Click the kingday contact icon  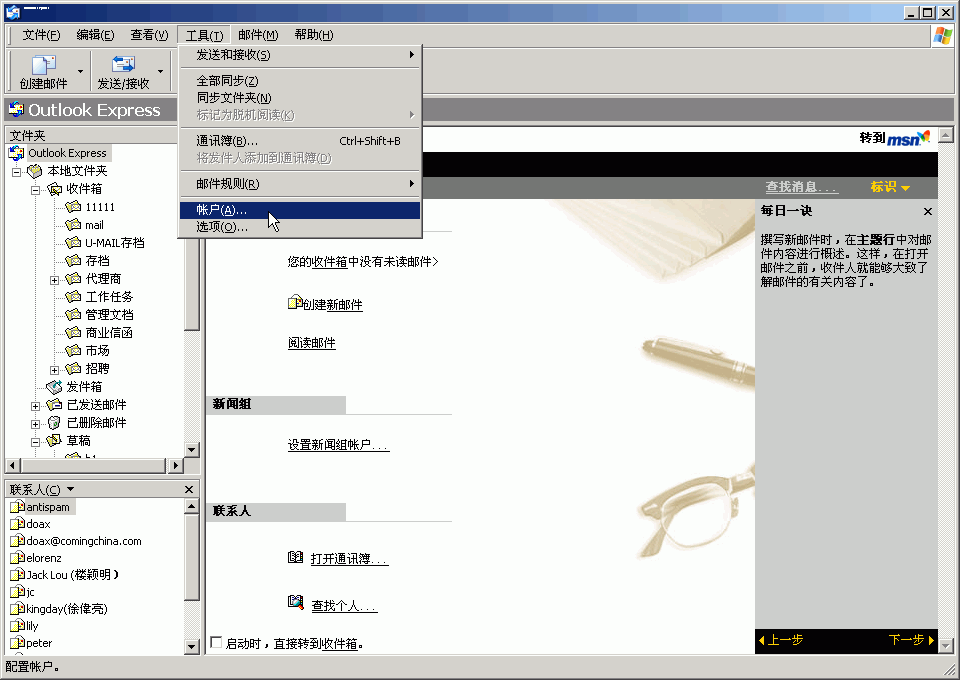click(17, 609)
